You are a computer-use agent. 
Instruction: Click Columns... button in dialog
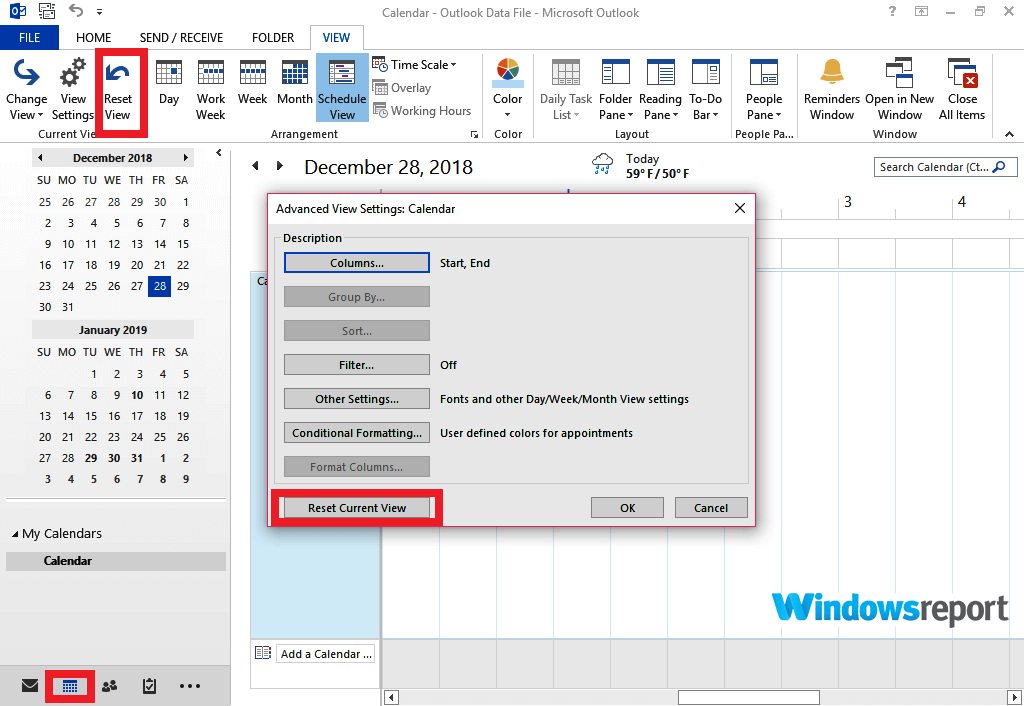point(357,263)
